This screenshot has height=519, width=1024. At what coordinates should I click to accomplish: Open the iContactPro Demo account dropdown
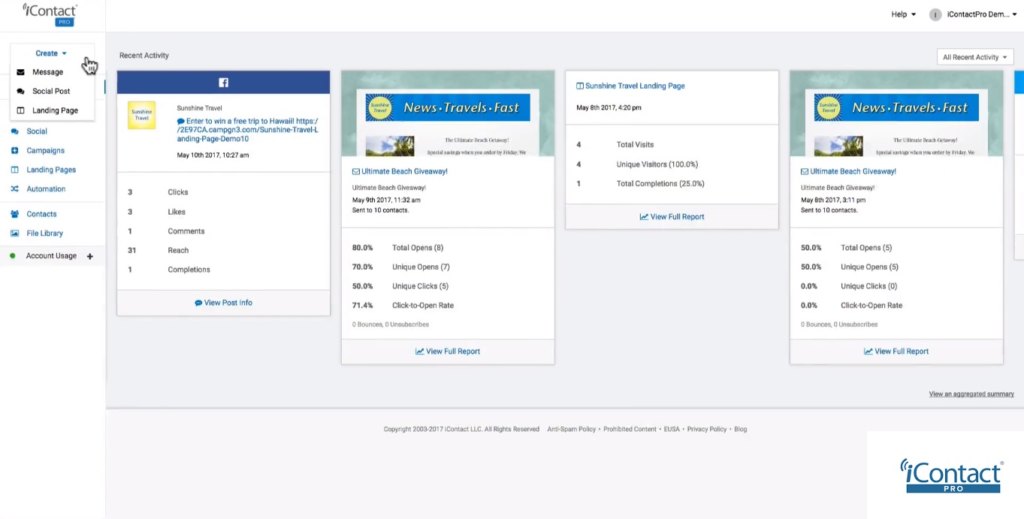click(x=981, y=14)
